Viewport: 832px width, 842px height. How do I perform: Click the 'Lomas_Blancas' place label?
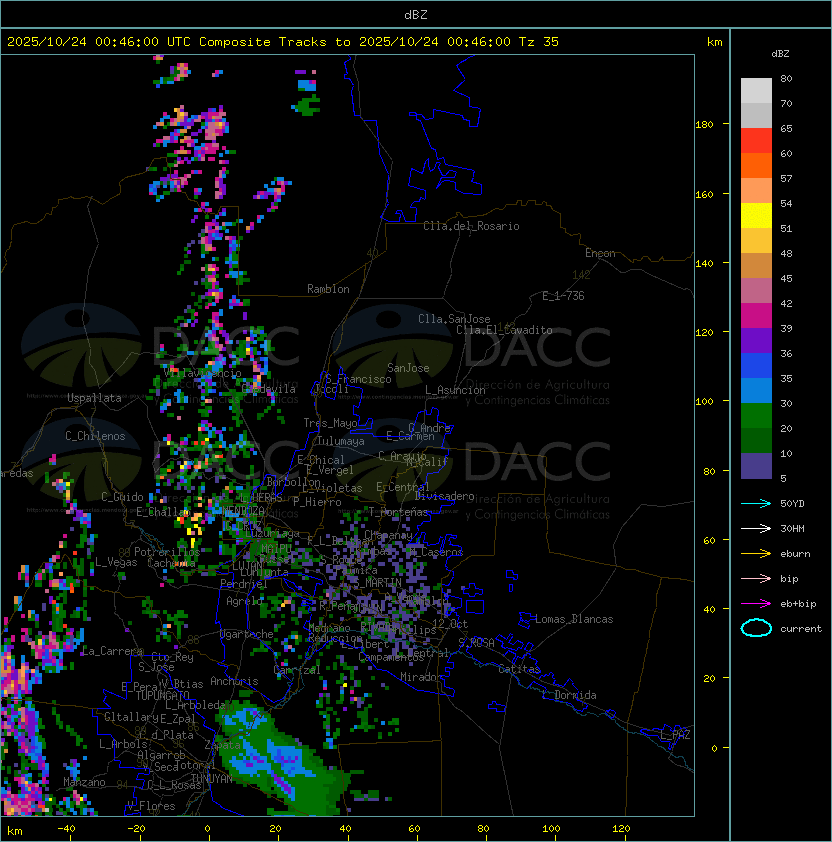(x=574, y=619)
